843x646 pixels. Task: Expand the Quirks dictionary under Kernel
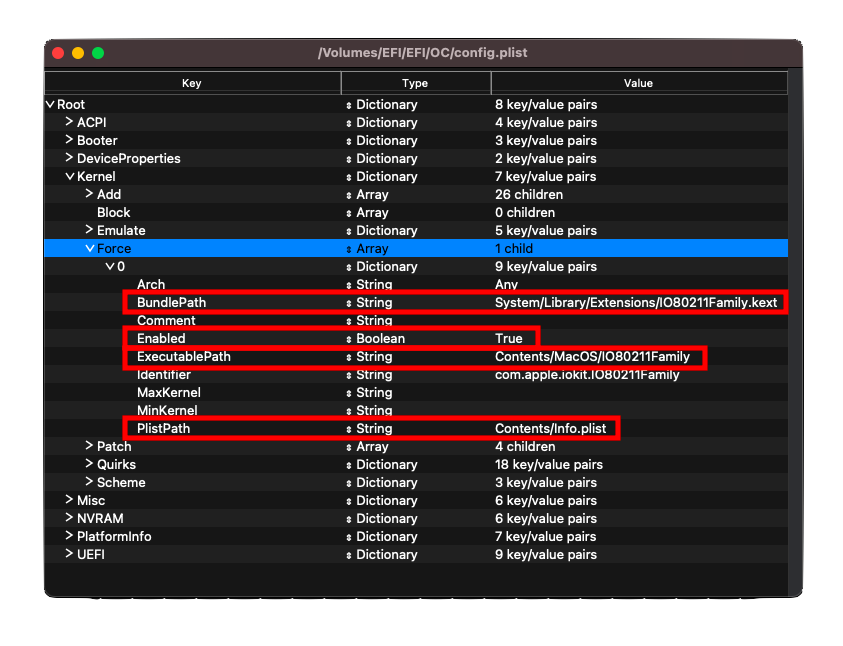click(x=89, y=464)
